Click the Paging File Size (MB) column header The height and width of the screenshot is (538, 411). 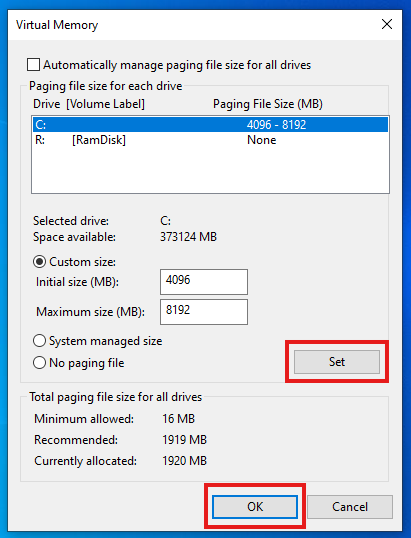click(x=268, y=104)
